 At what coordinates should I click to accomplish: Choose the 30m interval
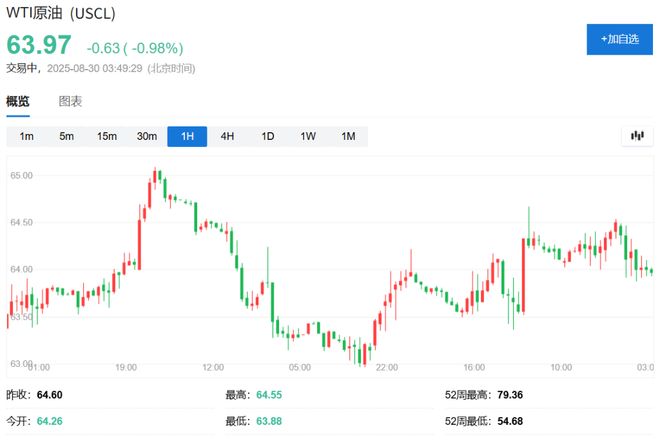click(147, 136)
